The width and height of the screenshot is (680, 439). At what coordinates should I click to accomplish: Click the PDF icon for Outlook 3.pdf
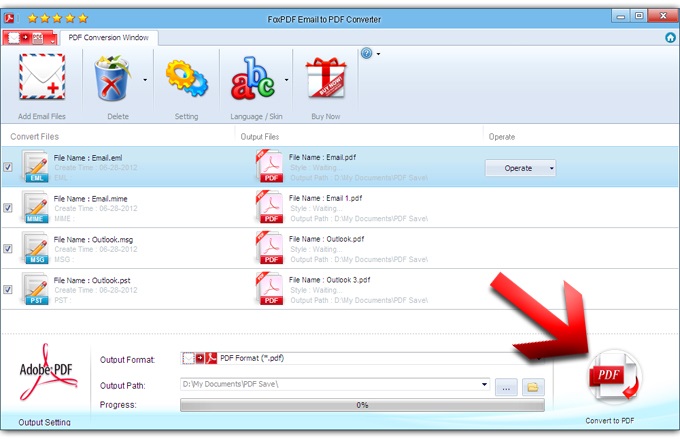pos(269,289)
